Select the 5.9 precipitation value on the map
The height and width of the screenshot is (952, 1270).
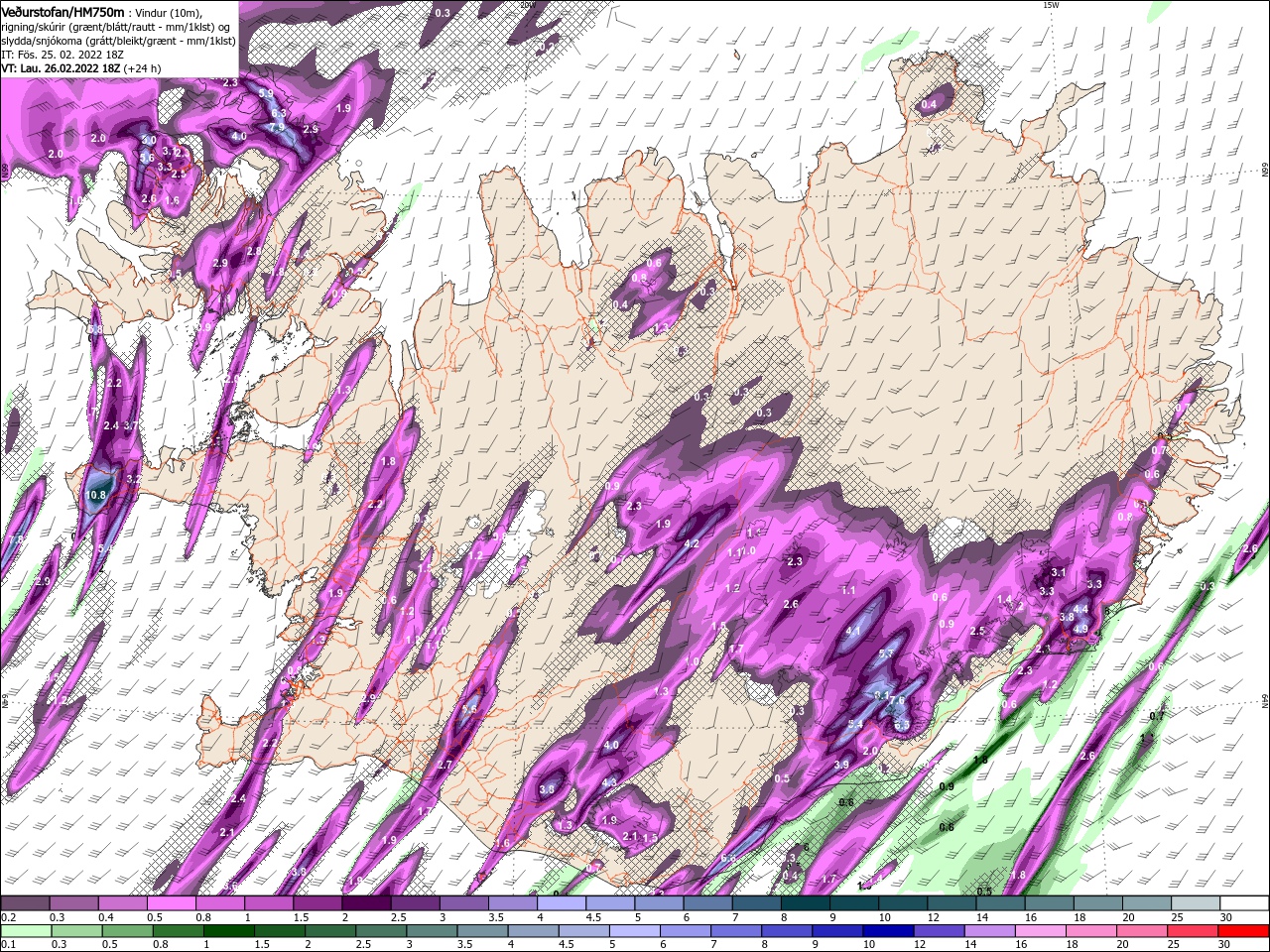(266, 93)
